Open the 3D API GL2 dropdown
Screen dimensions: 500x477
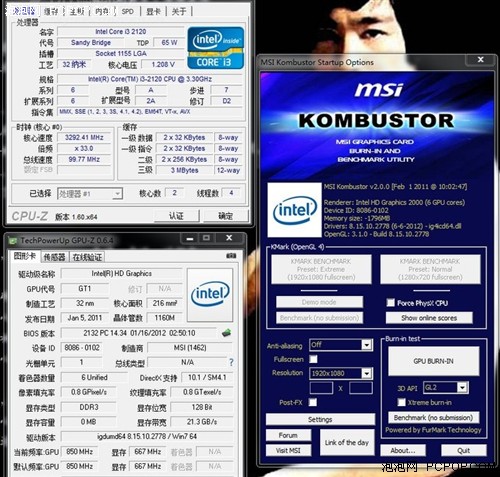tap(462, 387)
